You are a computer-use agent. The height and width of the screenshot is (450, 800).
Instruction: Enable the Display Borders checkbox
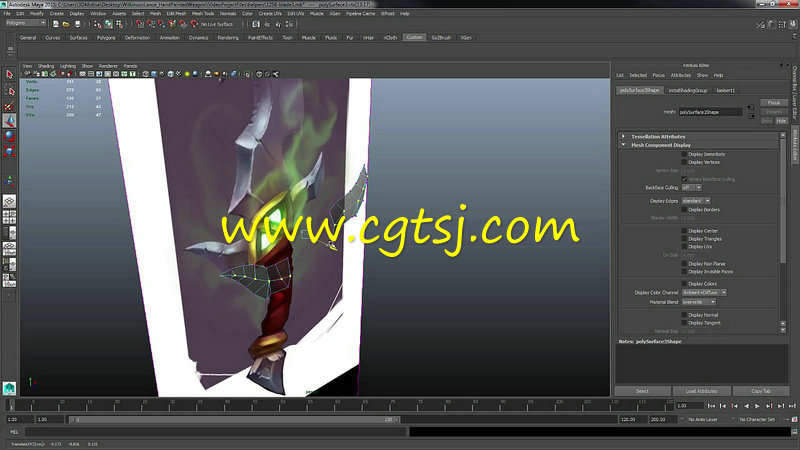pos(684,210)
